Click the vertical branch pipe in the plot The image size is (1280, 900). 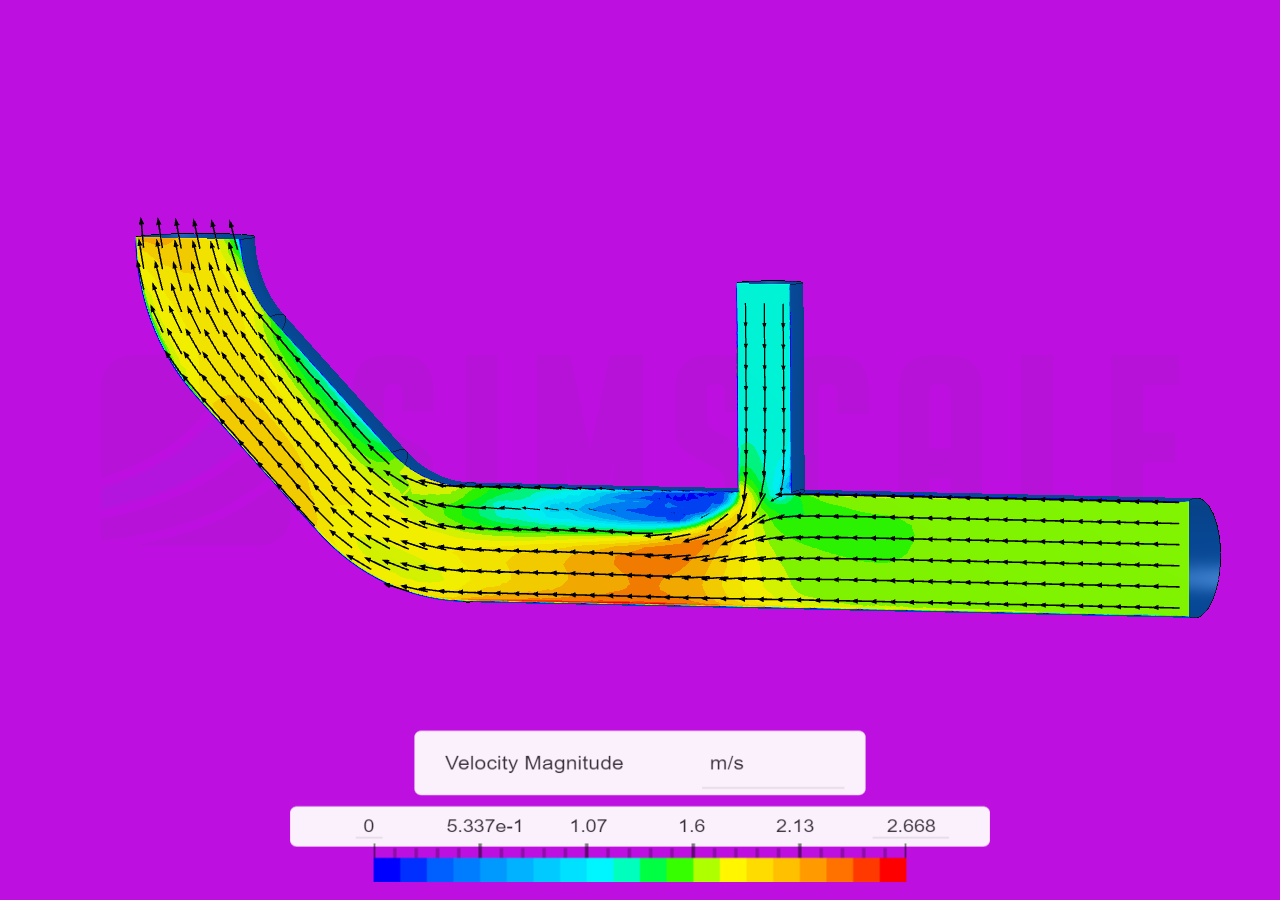pos(768,388)
